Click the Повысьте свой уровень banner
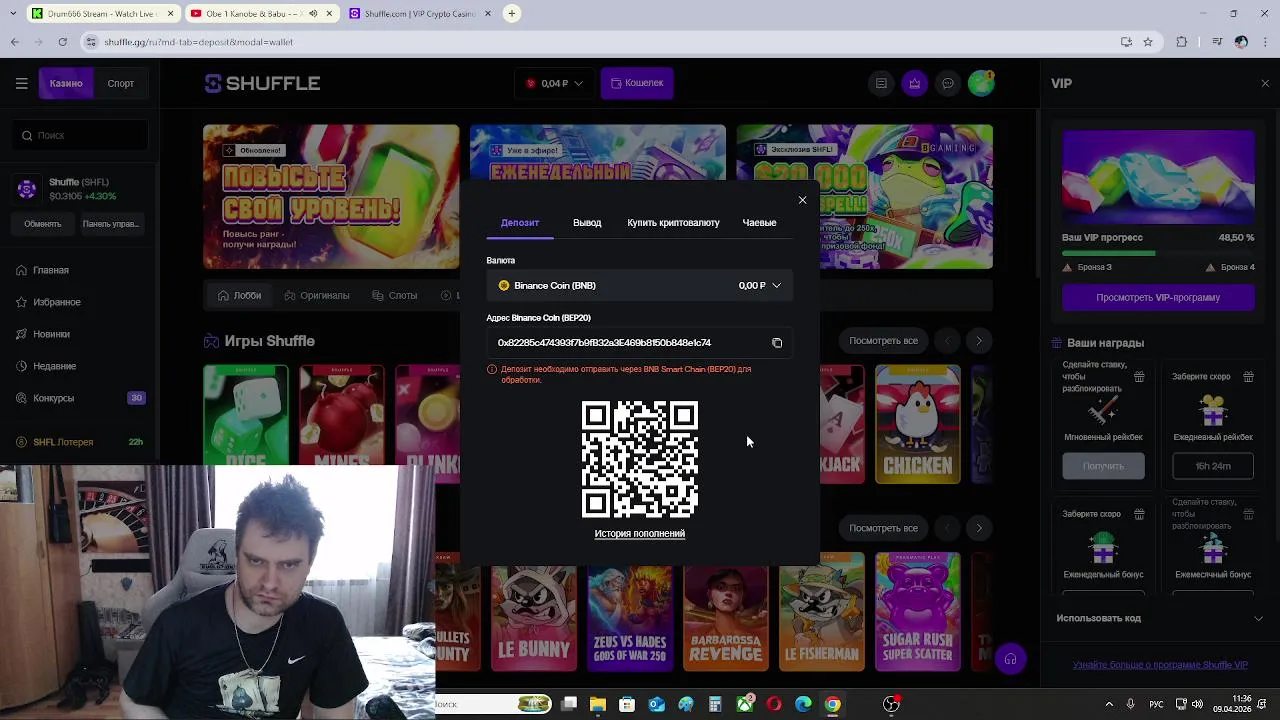This screenshot has height=720, width=1280. (x=331, y=197)
